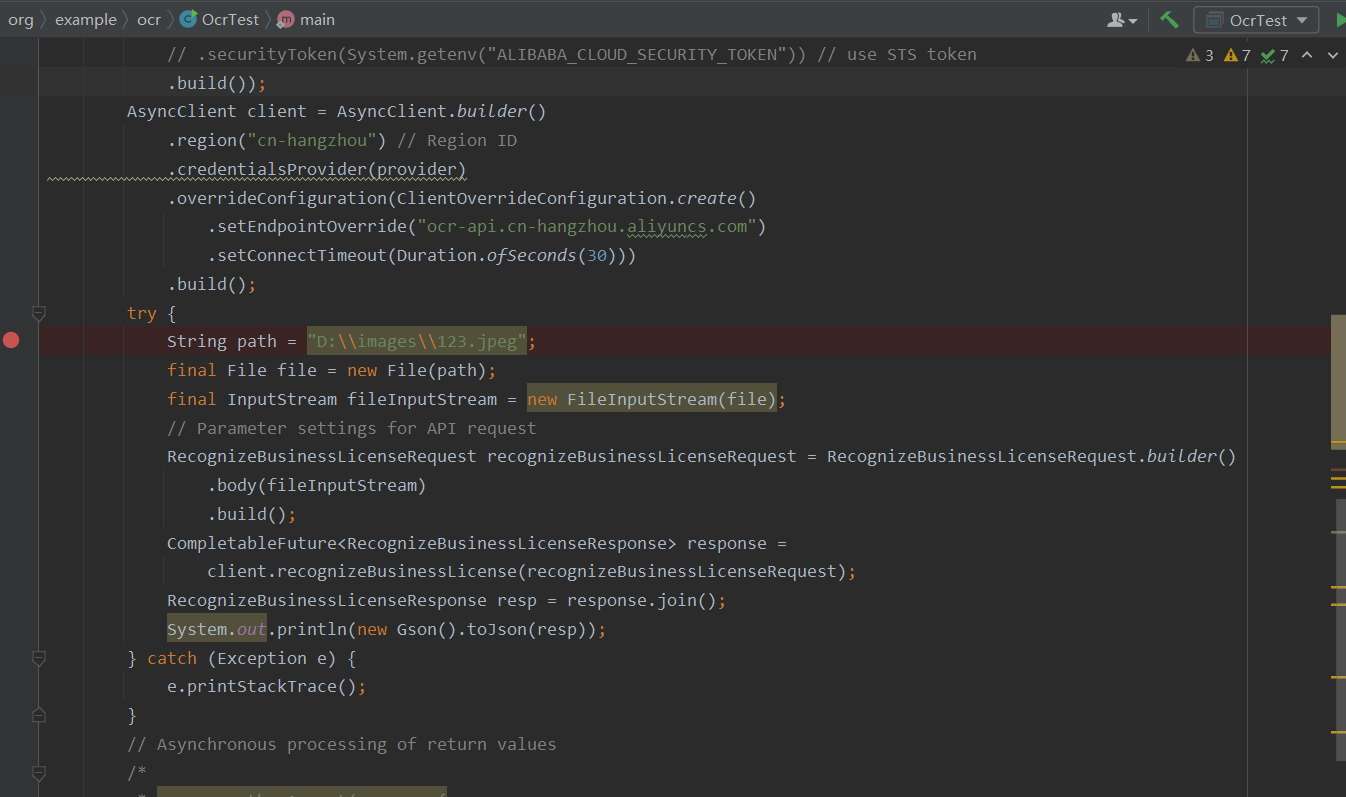1346x797 pixels.
Task: Select the main breadcrumb label
Action: pyautogui.click(x=317, y=19)
